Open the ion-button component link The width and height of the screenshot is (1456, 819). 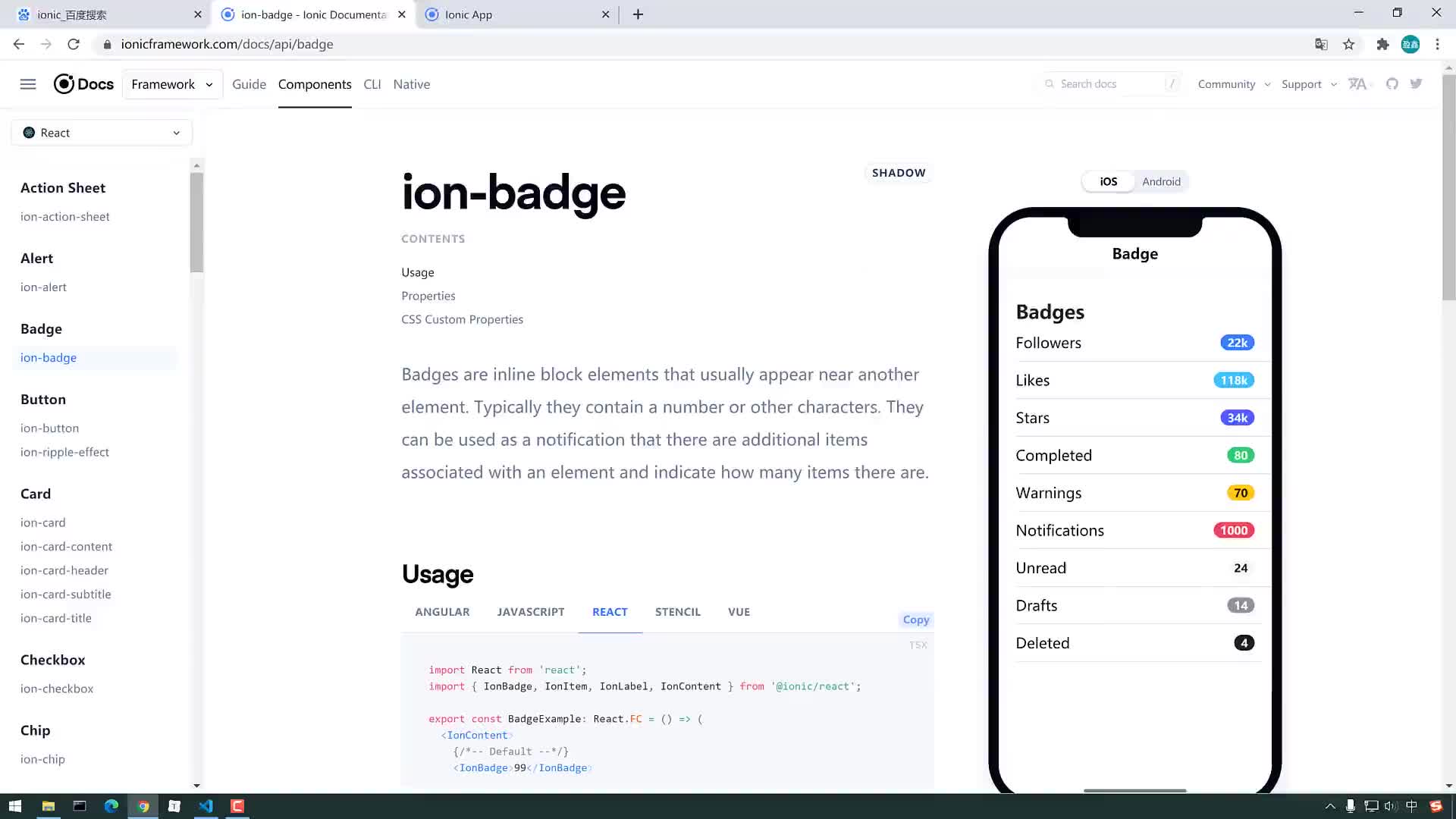pos(49,428)
